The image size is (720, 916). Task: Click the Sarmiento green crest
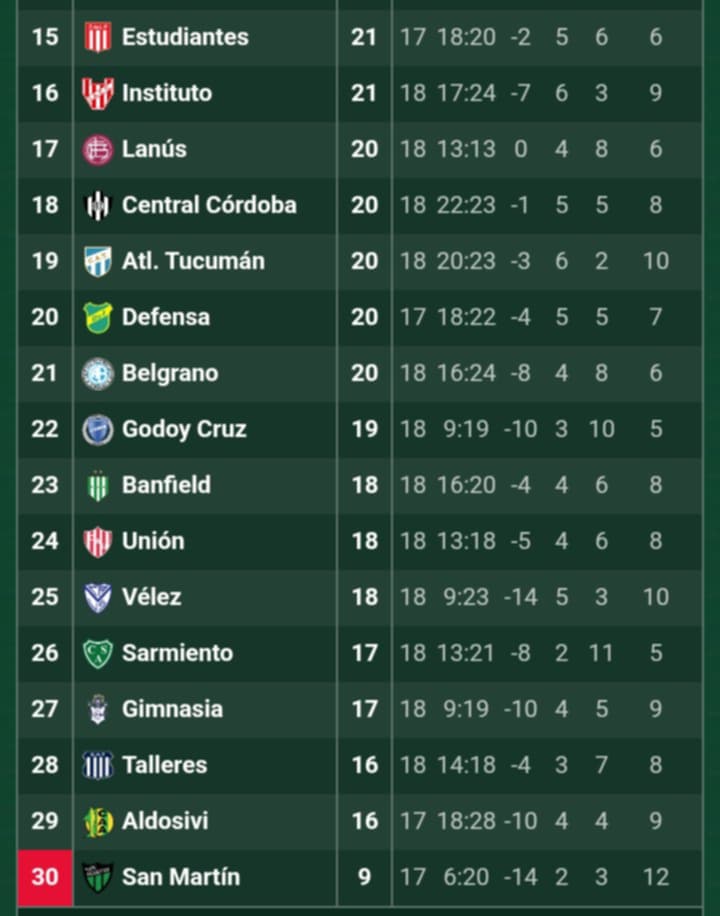point(97,653)
